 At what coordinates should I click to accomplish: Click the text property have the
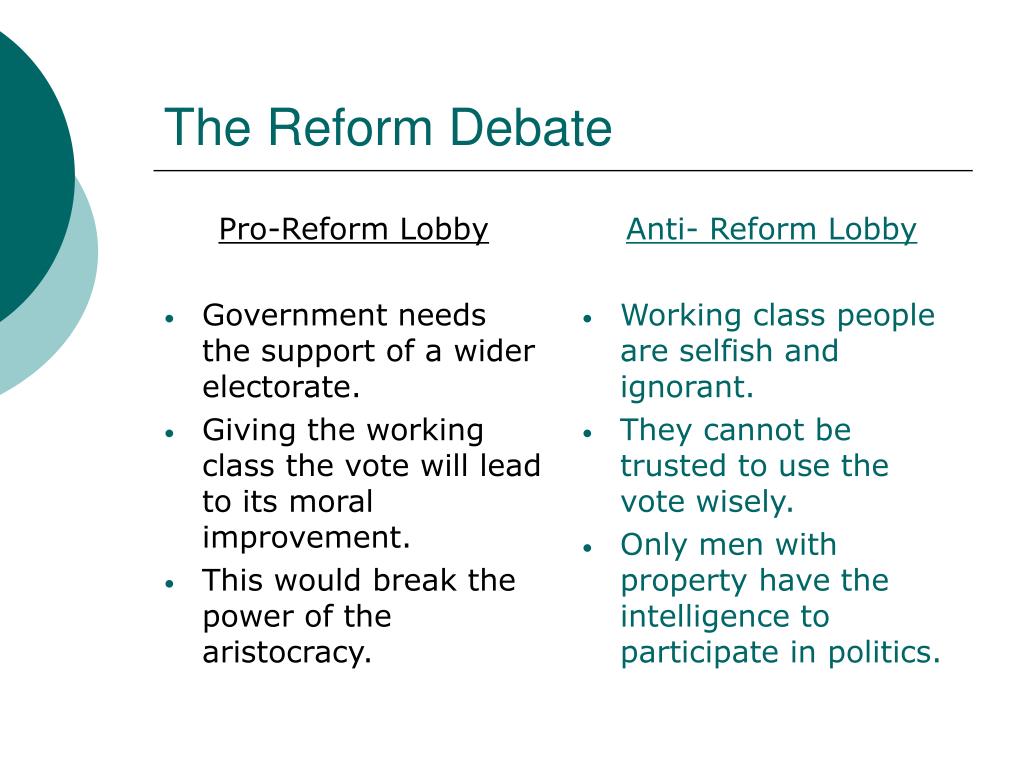[x=754, y=581]
